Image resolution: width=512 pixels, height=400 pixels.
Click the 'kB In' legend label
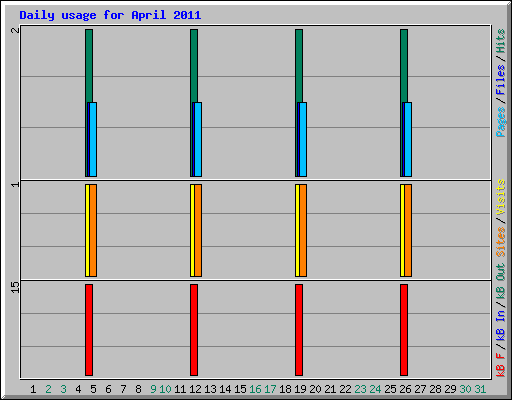pos(501,325)
